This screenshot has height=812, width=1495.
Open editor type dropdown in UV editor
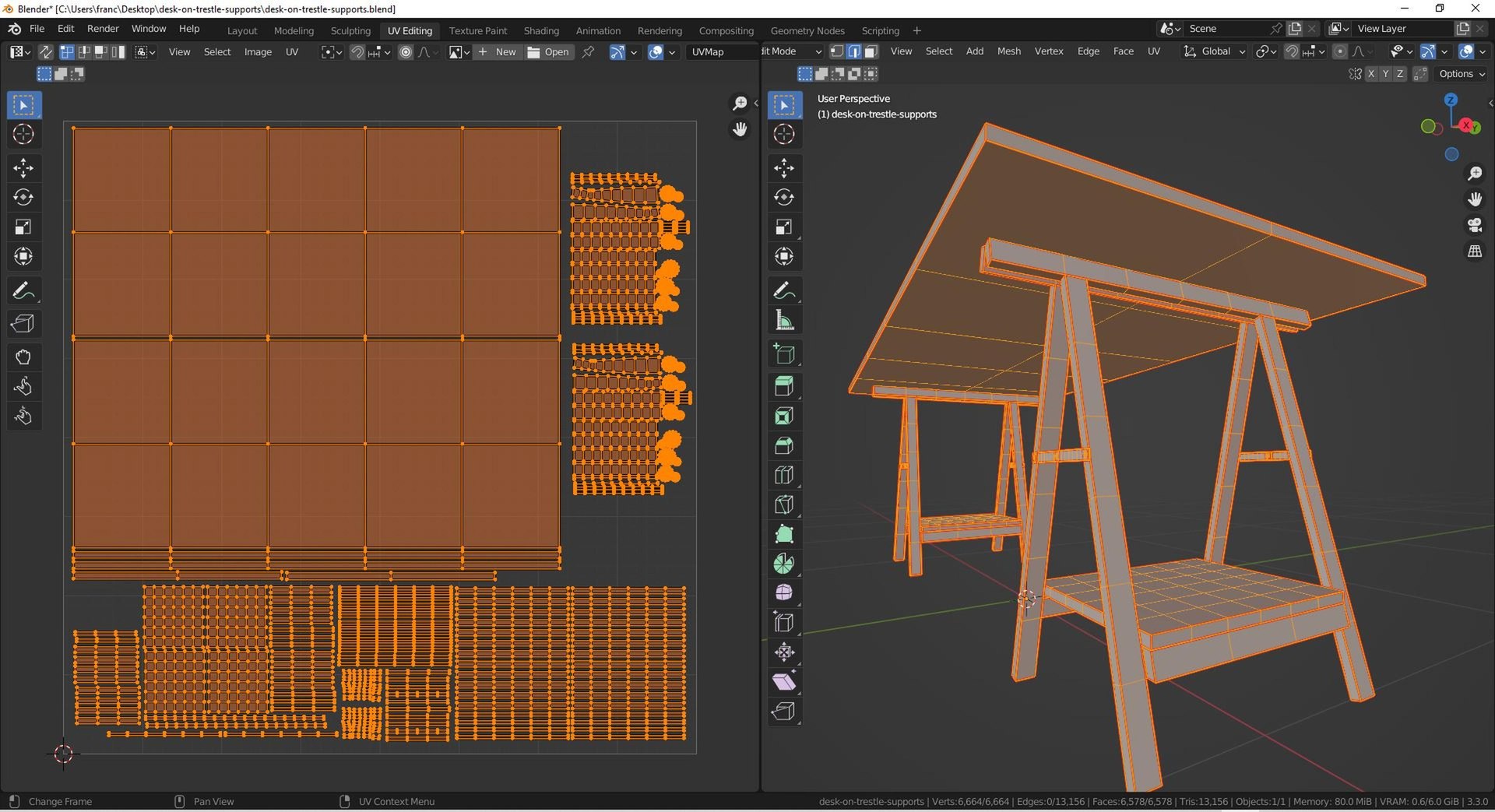19,52
